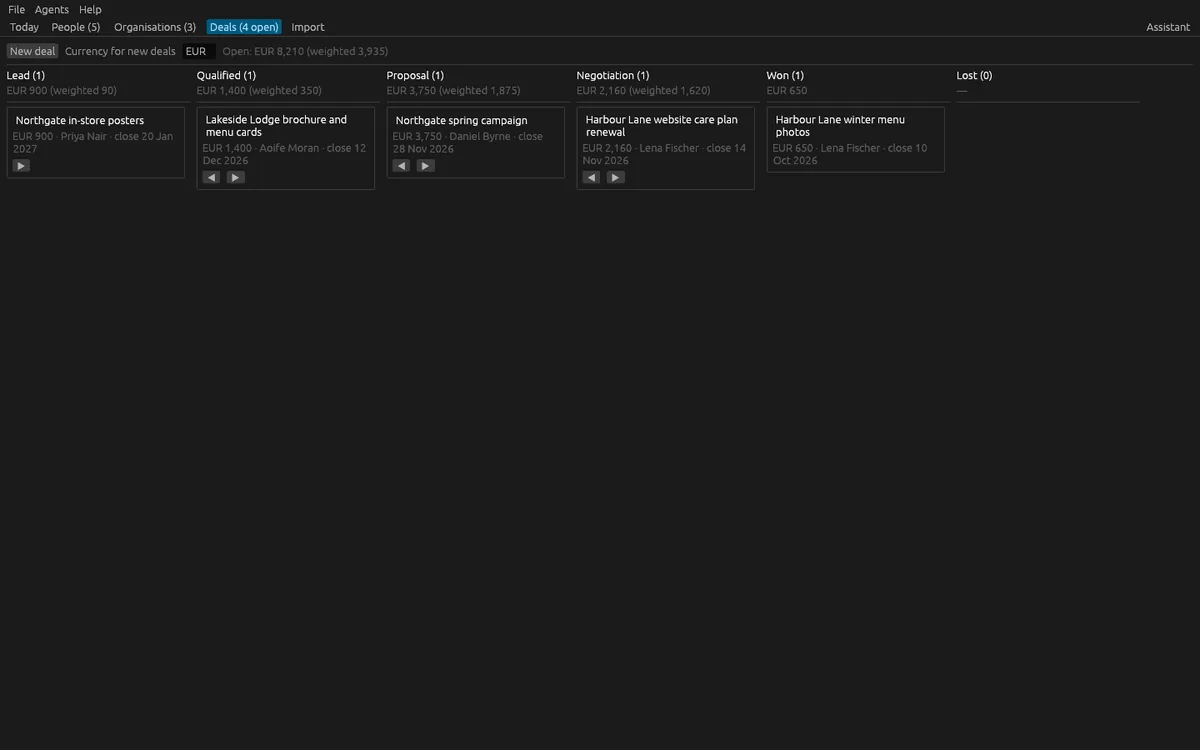Image resolution: width=1200 pixels, height=750 pixels.
Task: Open the Import tab
Action: click(308, 27)
